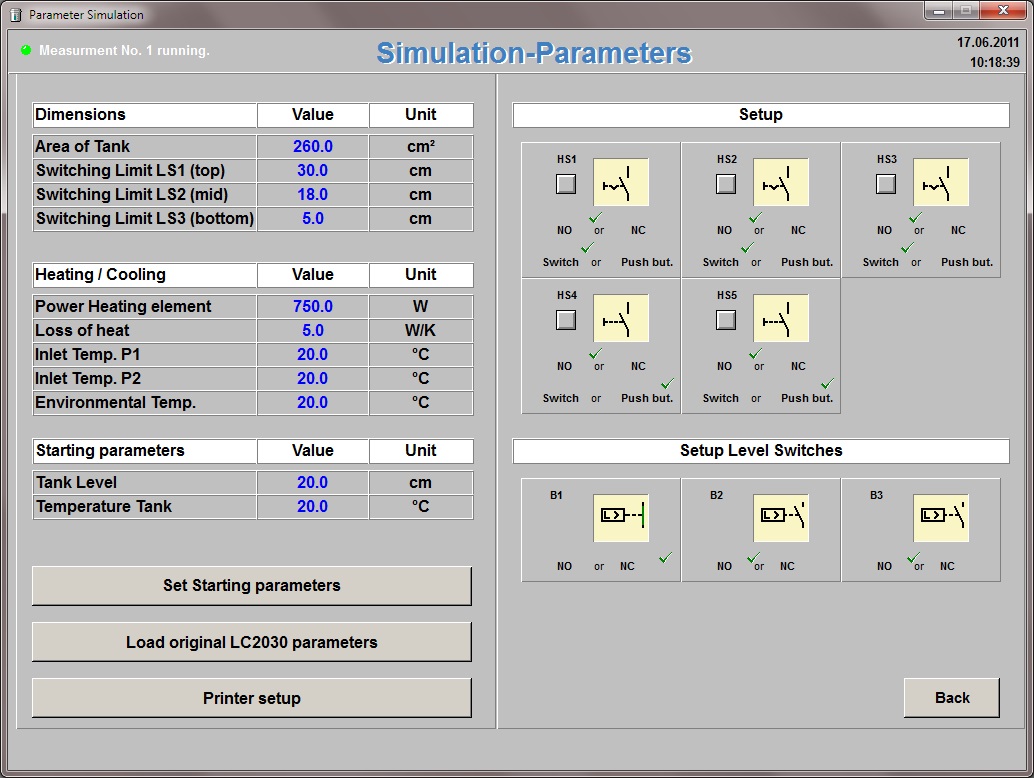Click the W/K unit cell

[421, 330]
